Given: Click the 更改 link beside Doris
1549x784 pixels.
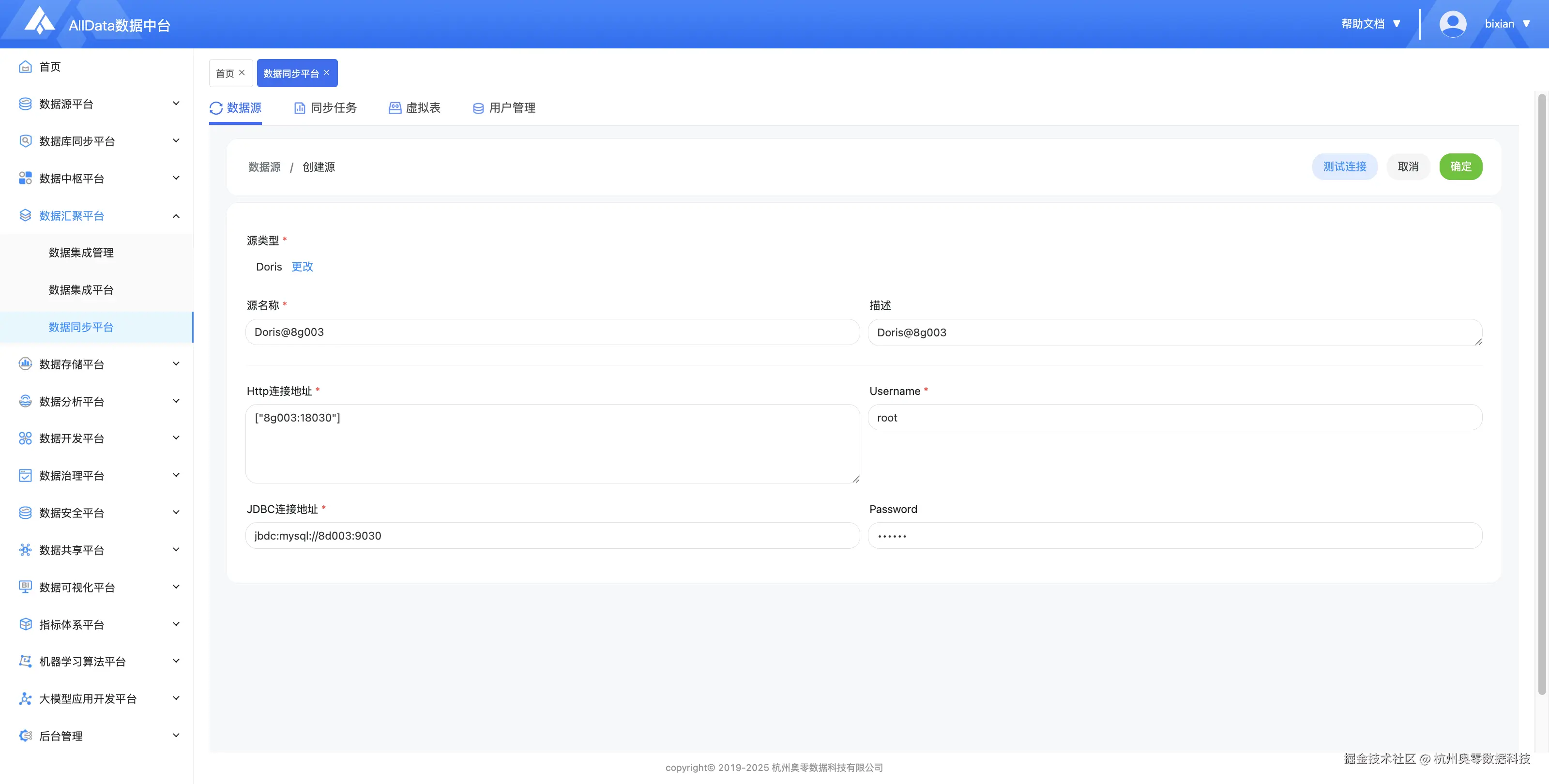Looking at the screenshot, I should tap(302, 266).
